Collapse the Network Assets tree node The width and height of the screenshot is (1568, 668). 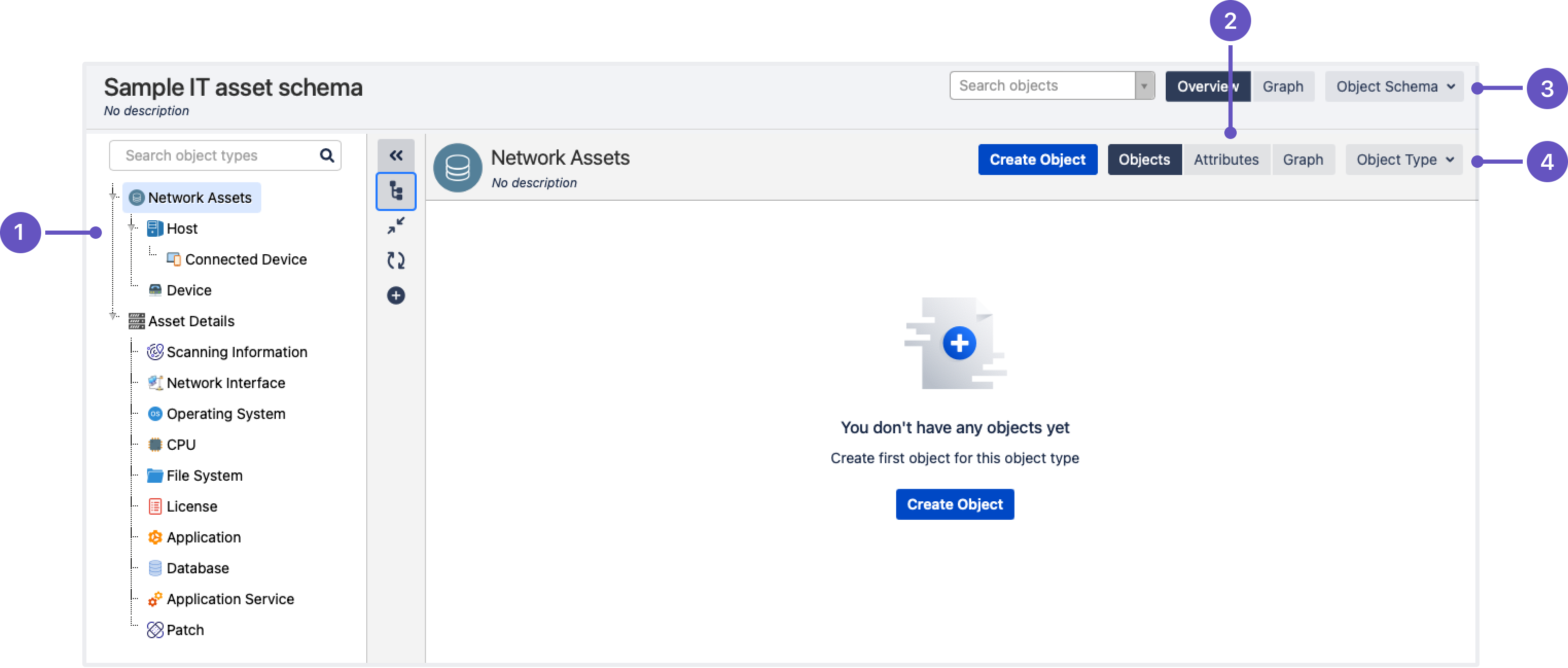[x=113, y=196]
